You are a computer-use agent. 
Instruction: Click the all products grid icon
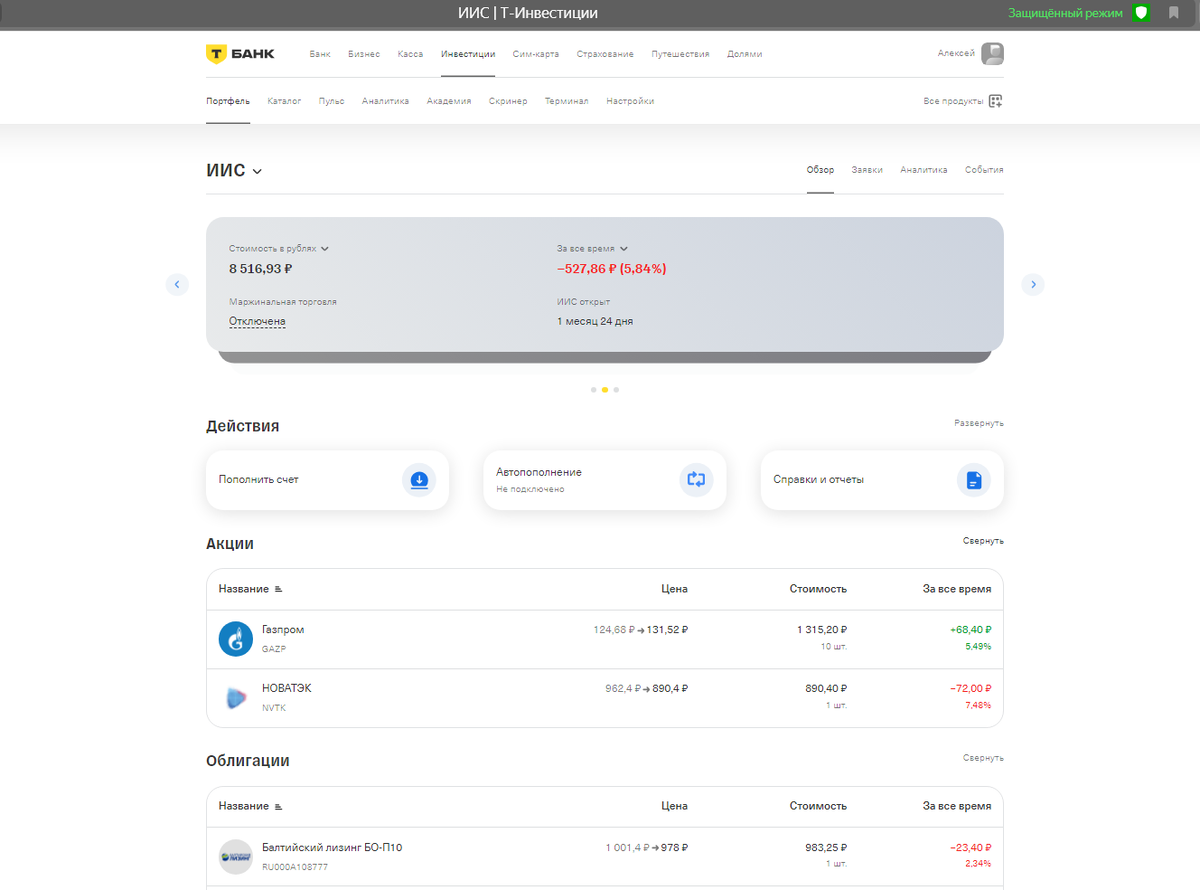click(995, 101)
